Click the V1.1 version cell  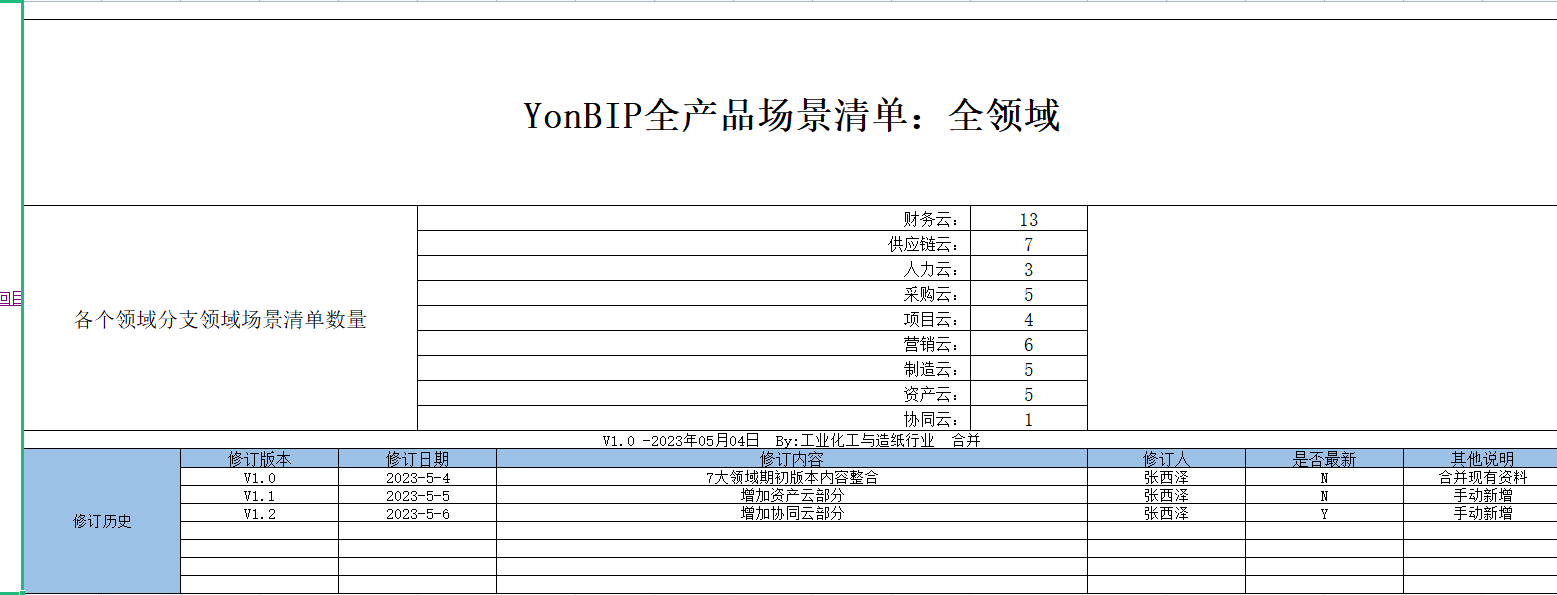point(260,496)
